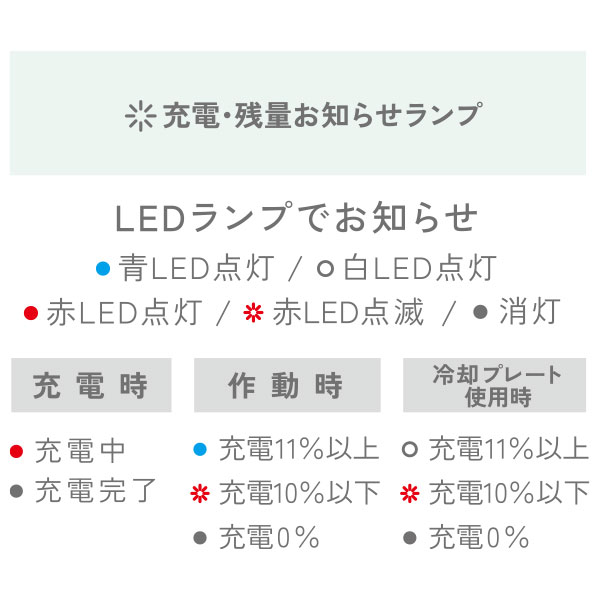Select the 作動時 header box
600x600 pixels.
pyautogui.click(x=287, y=385)
